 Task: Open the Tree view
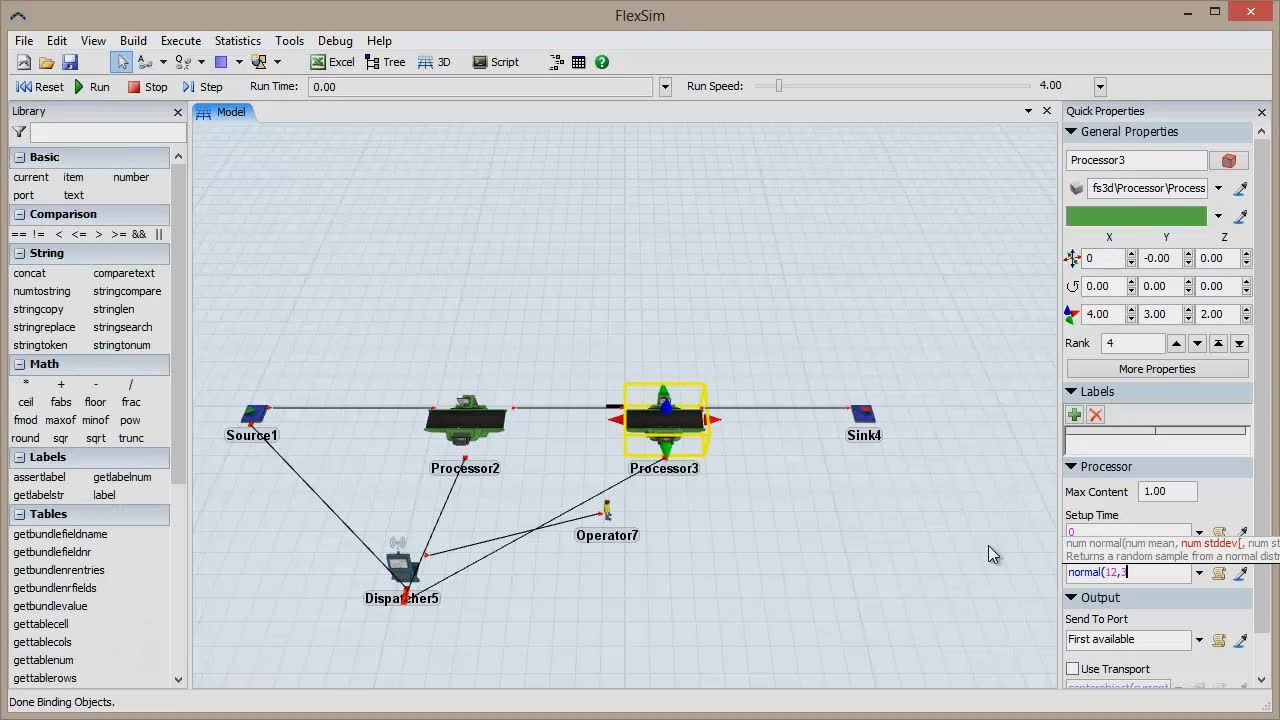(x=384, y=62)
